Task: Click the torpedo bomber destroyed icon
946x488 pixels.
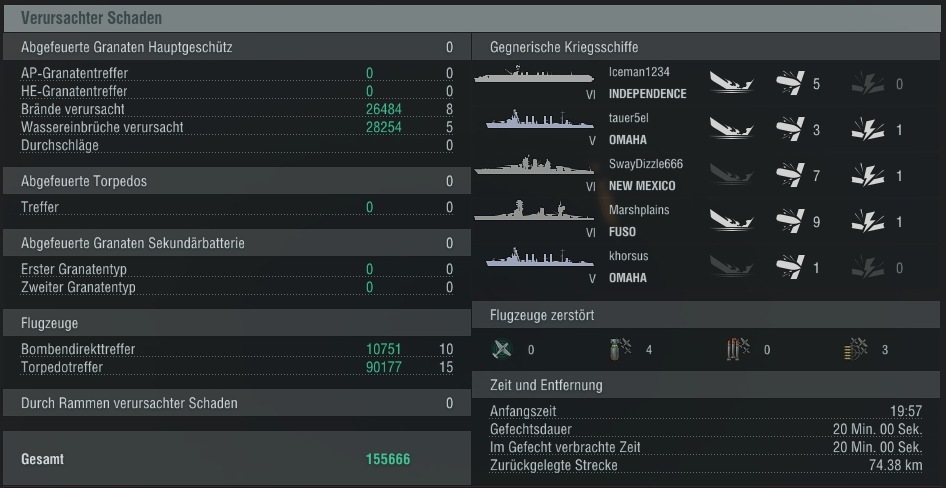Action: (x=738, y=349)
